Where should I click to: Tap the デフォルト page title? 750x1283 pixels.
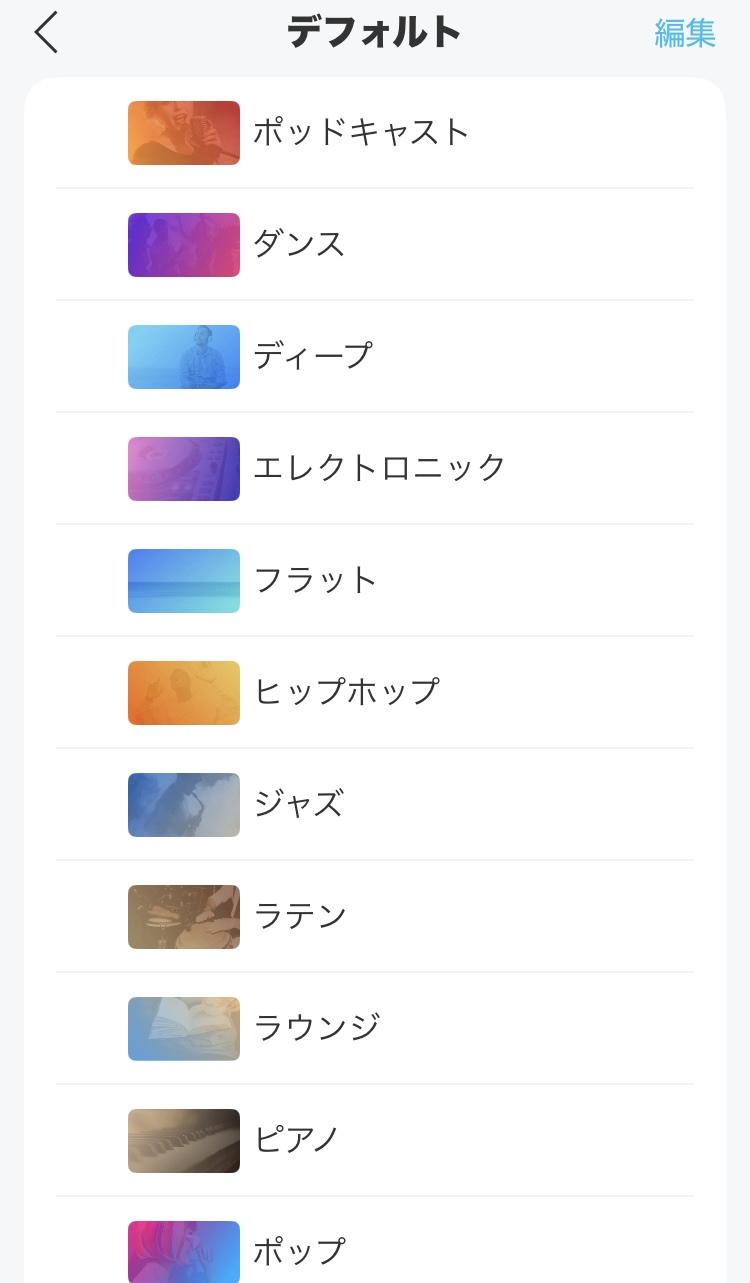tap(374, 33)
